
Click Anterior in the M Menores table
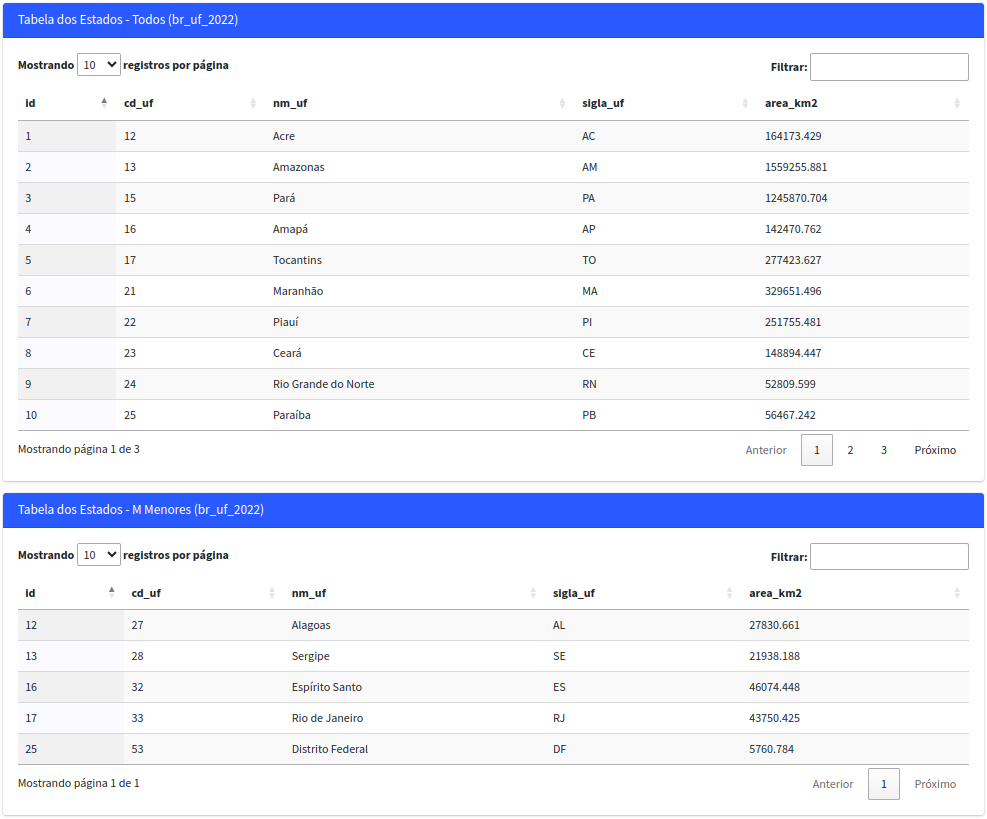[833, 784]
